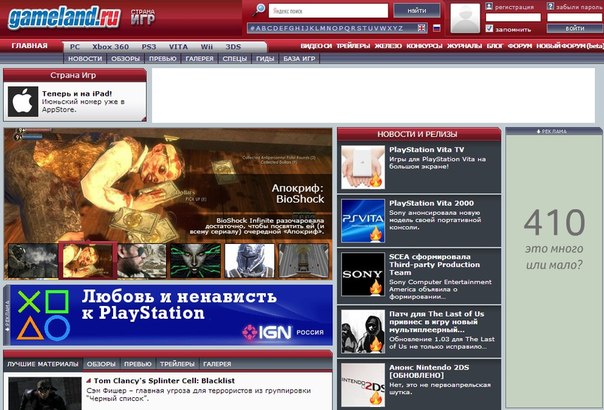Screen dimensions: 604x410
Task: Click the Apple logo in the Страна Игр box
Action: [23, 102]
